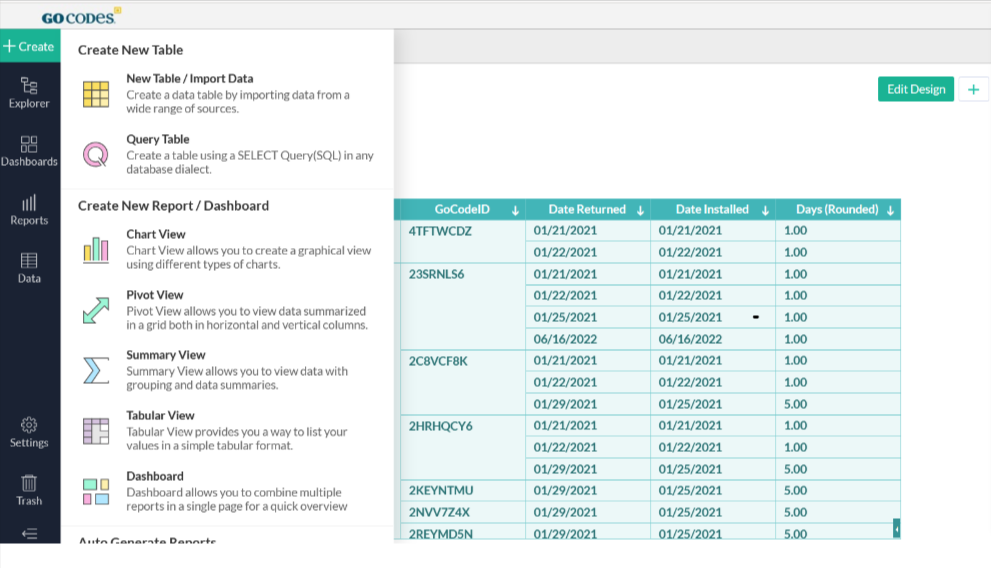Viewport: 991px width, 568px height.
Task: Open the Settings gear in sidebar
Action: pos(29,433)
